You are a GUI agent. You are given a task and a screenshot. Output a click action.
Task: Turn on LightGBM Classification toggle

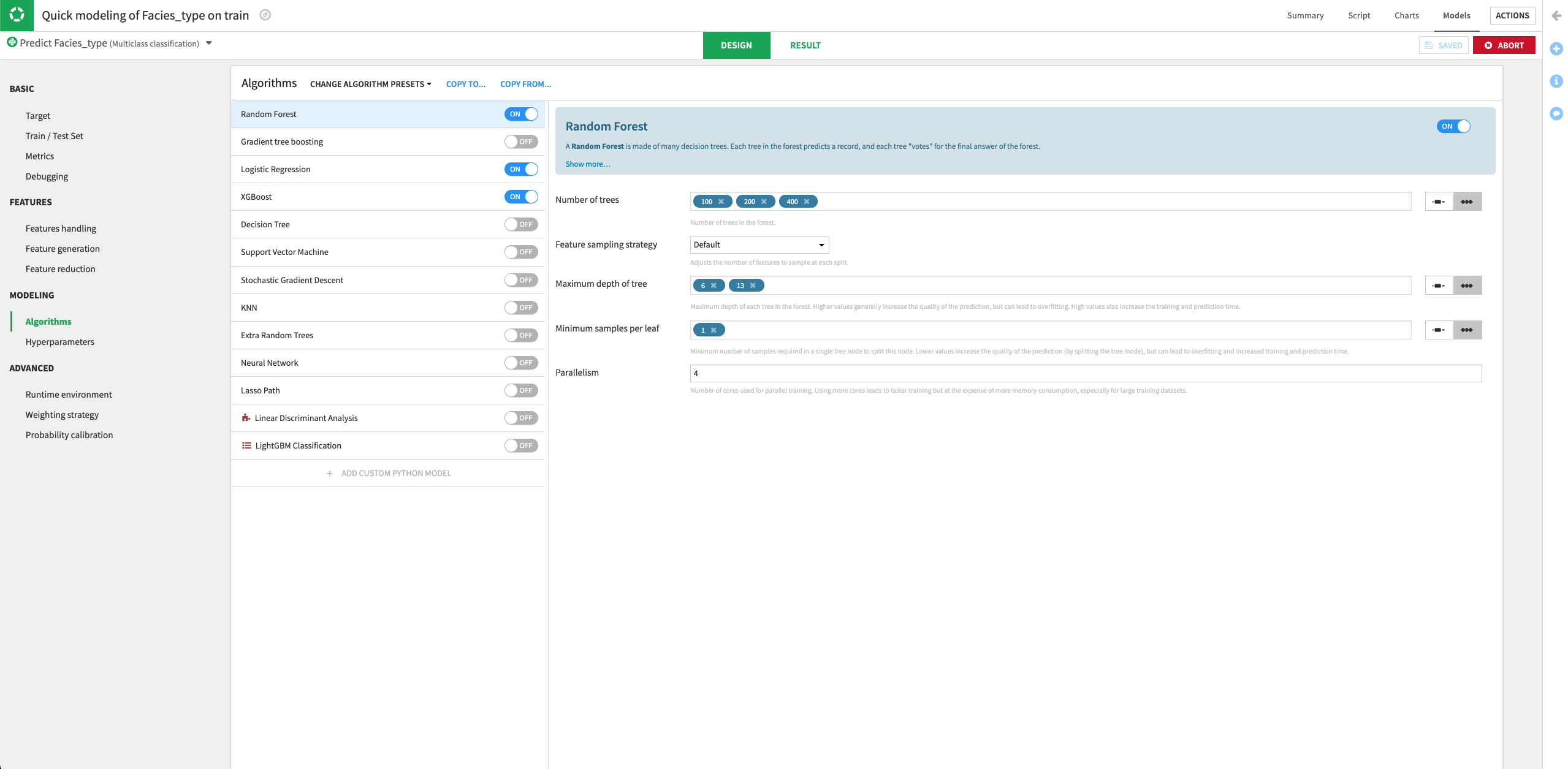click(520, 445)
